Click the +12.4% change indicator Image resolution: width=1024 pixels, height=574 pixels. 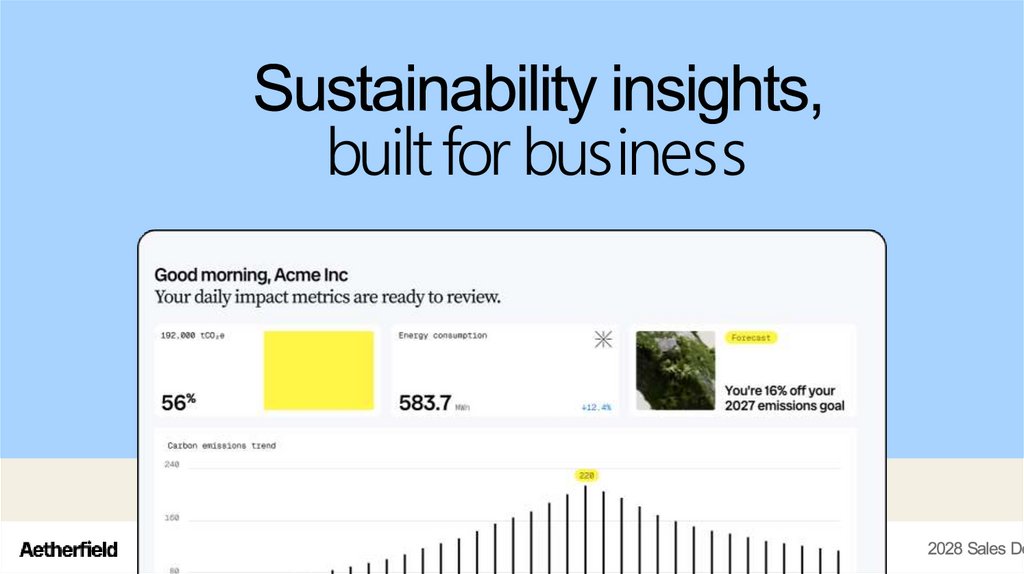click(596, 407)
